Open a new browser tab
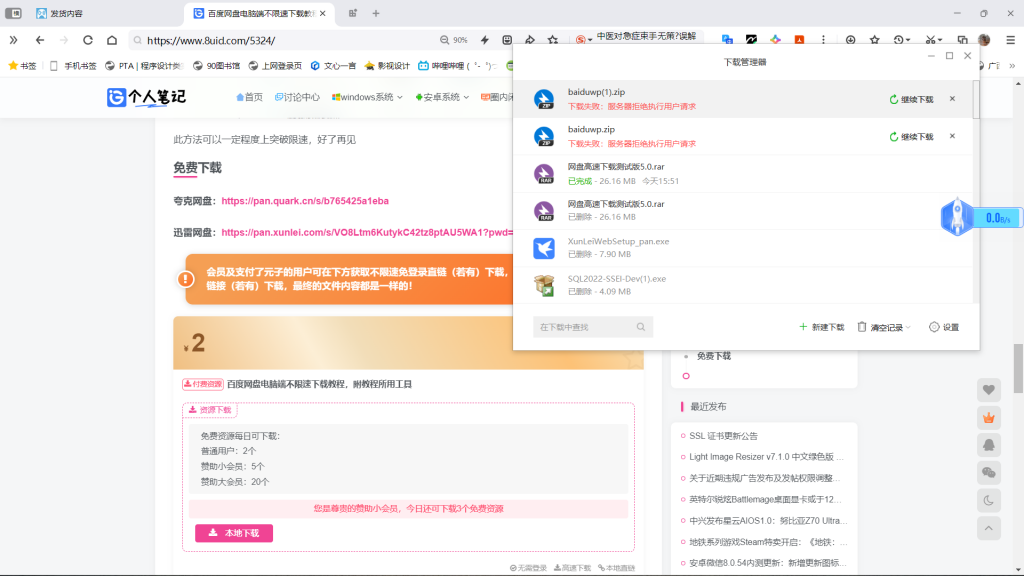Image resolution: width=1024 pixels, height=576 pixels. pyautogui.click(x=376, y=13)
